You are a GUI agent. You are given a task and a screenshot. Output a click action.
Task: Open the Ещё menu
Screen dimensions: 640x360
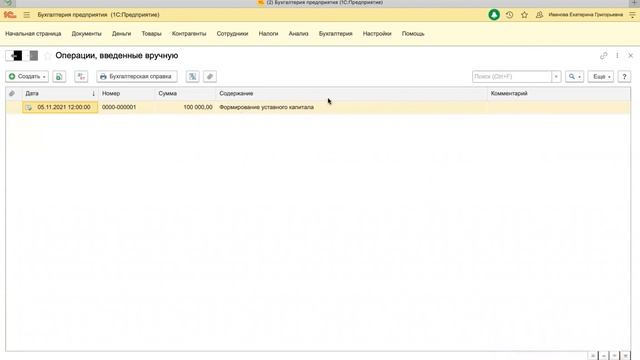(601, 76)
